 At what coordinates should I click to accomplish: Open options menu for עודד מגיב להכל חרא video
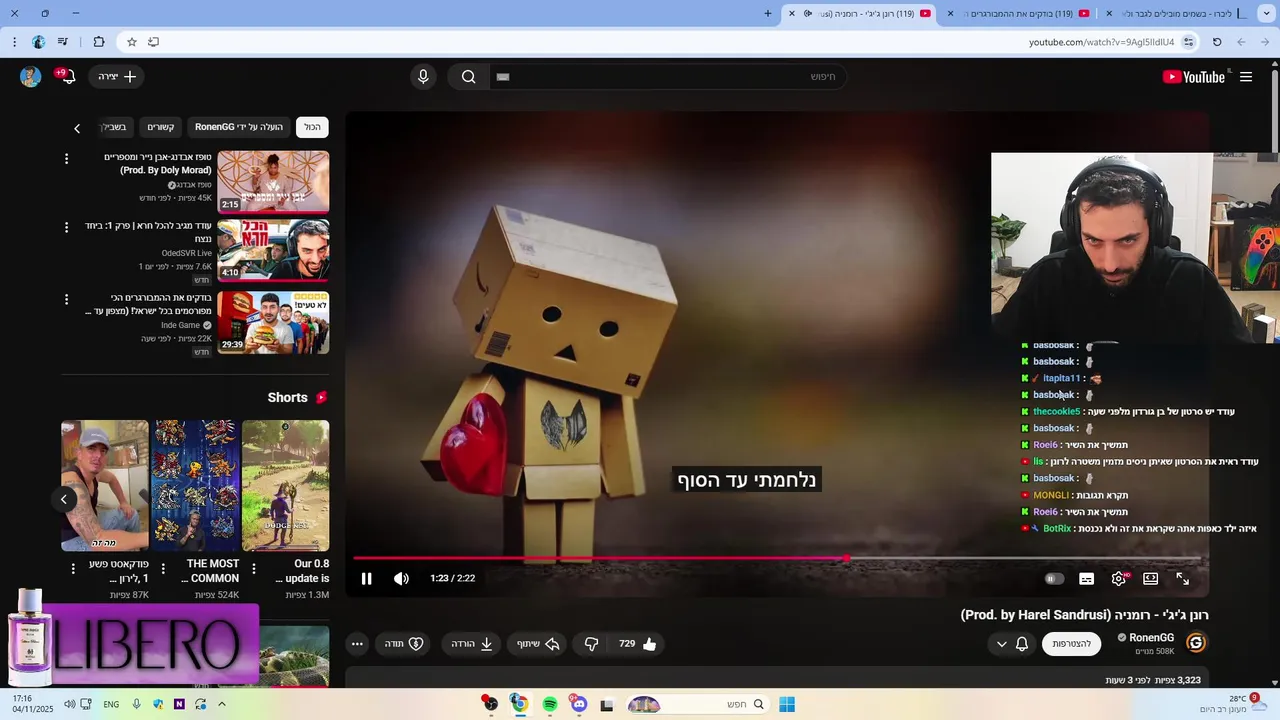click(67, 228)
